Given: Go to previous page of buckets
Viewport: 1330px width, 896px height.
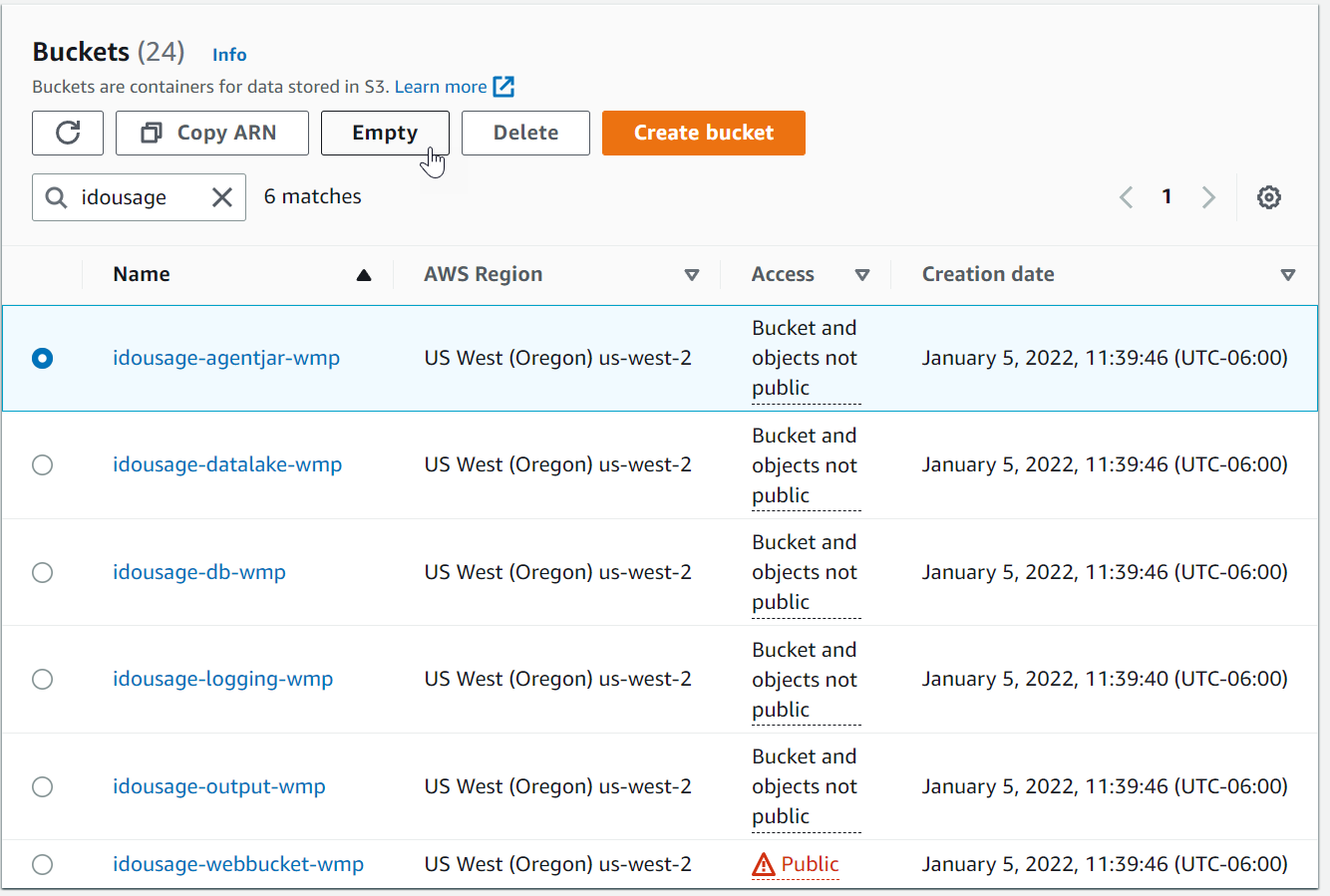Looking at the screenshot, I should pyautogui.click(x=1127, y=197).
